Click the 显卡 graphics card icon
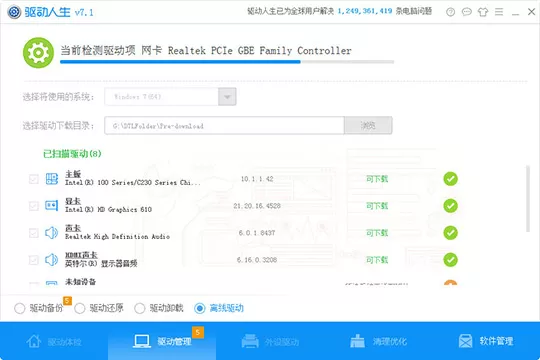The image size is (540, 360). [52, 206]
